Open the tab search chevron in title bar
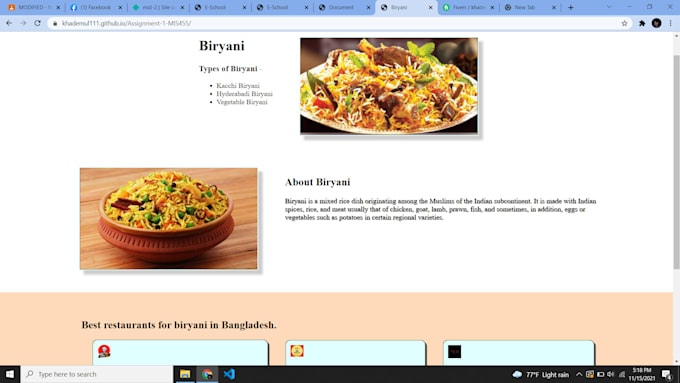Viewport: 680px width, 383px height. click(x=609, y=7)
